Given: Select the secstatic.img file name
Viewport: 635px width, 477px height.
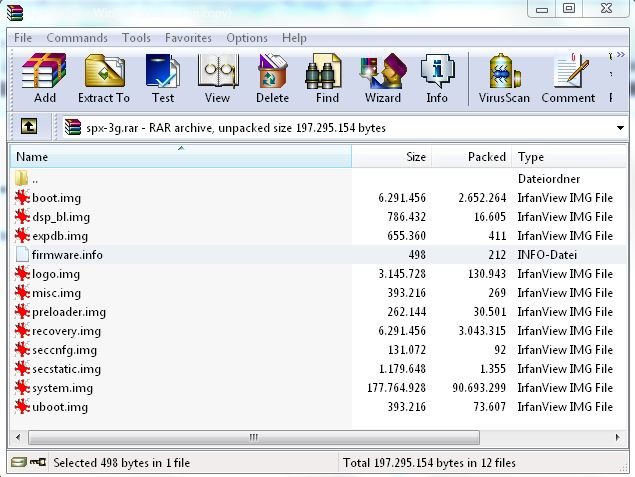Looking at the screenshot, I should 66,369.
